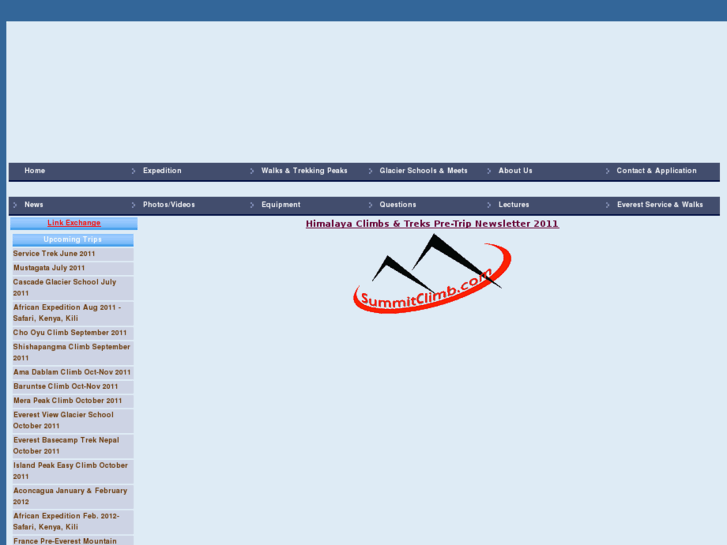Click the arrow icon before Lectures
The height and width of the screenshot is (545, 727).
tap(489, 205)
